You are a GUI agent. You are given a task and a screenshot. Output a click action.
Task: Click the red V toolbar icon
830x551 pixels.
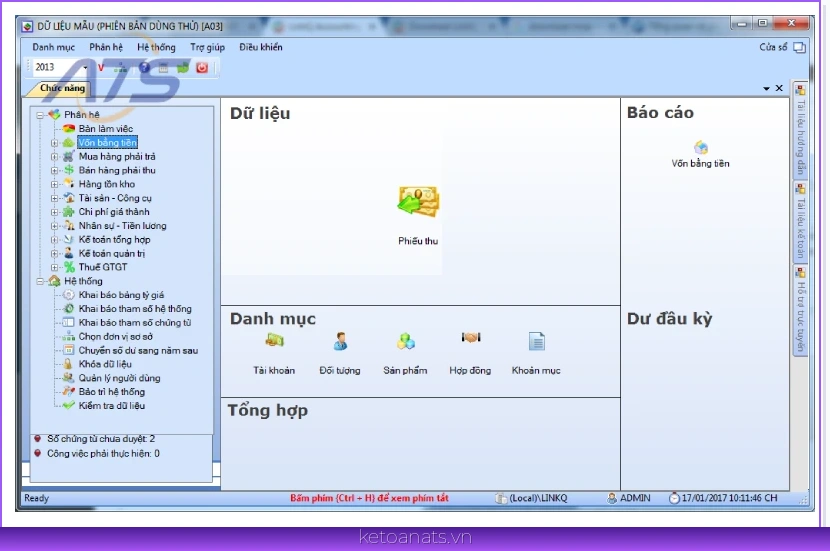(x=101, y=67)
